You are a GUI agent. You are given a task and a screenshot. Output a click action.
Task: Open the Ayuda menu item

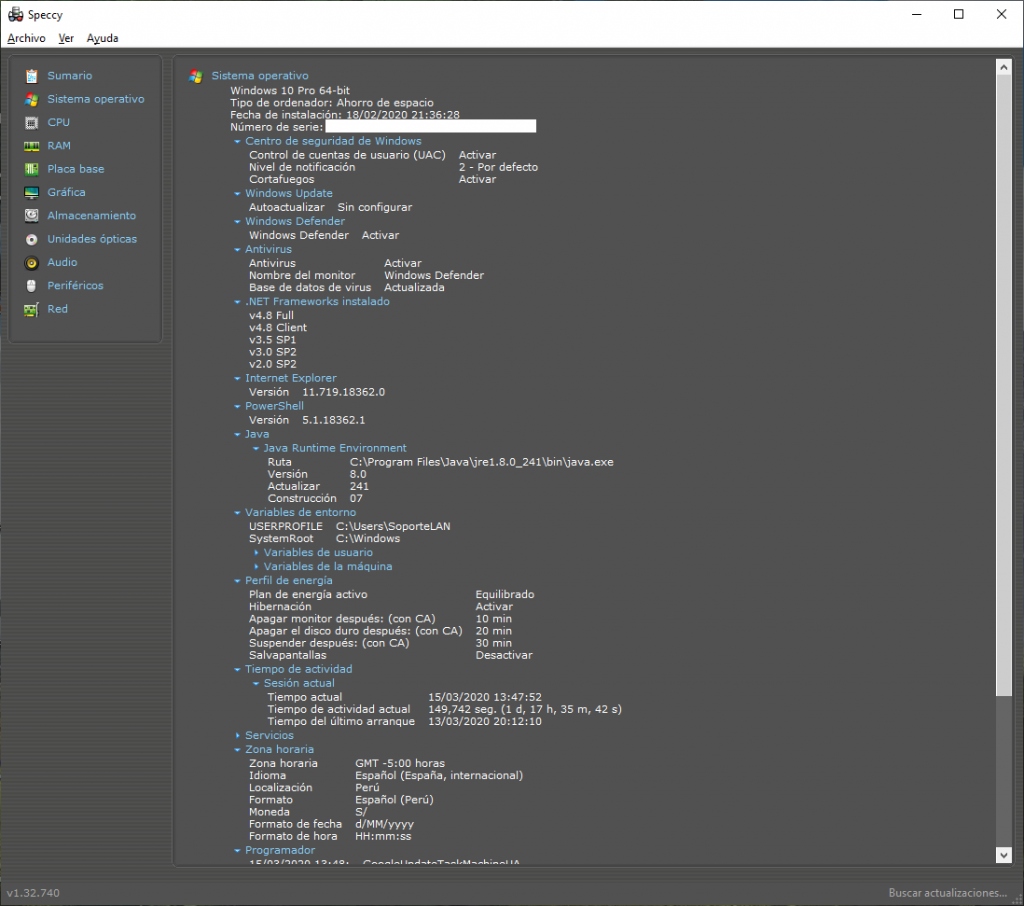(x=102, y=38)
